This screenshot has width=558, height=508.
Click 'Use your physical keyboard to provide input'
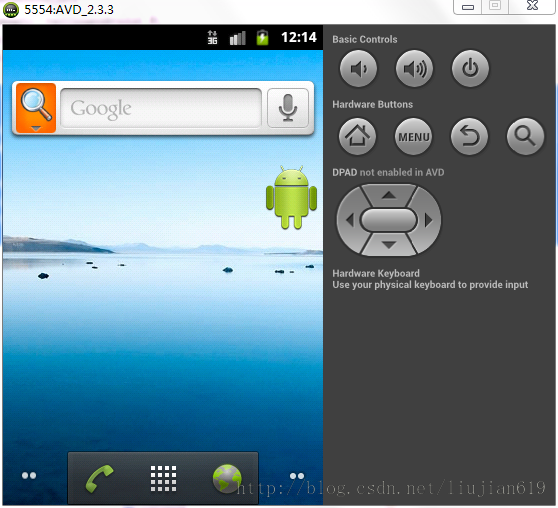pyautogui.click(x=430, y=284)
